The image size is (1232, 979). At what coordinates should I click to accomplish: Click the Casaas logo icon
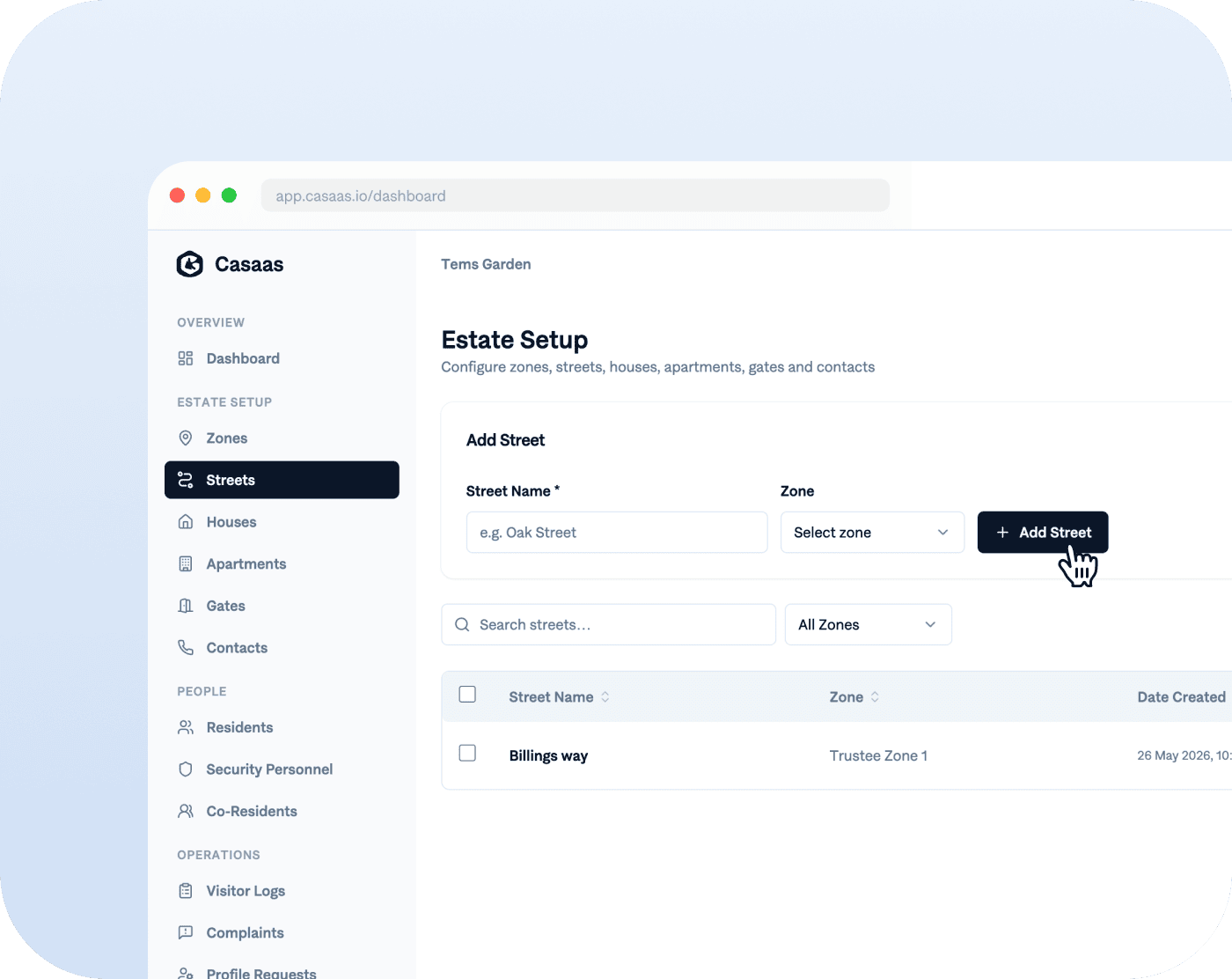point(189,264)
